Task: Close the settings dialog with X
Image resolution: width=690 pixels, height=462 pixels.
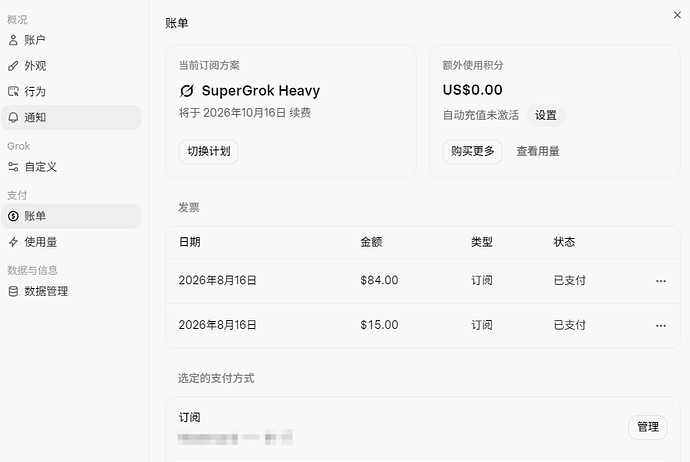Action: click(x=677, y=15)
